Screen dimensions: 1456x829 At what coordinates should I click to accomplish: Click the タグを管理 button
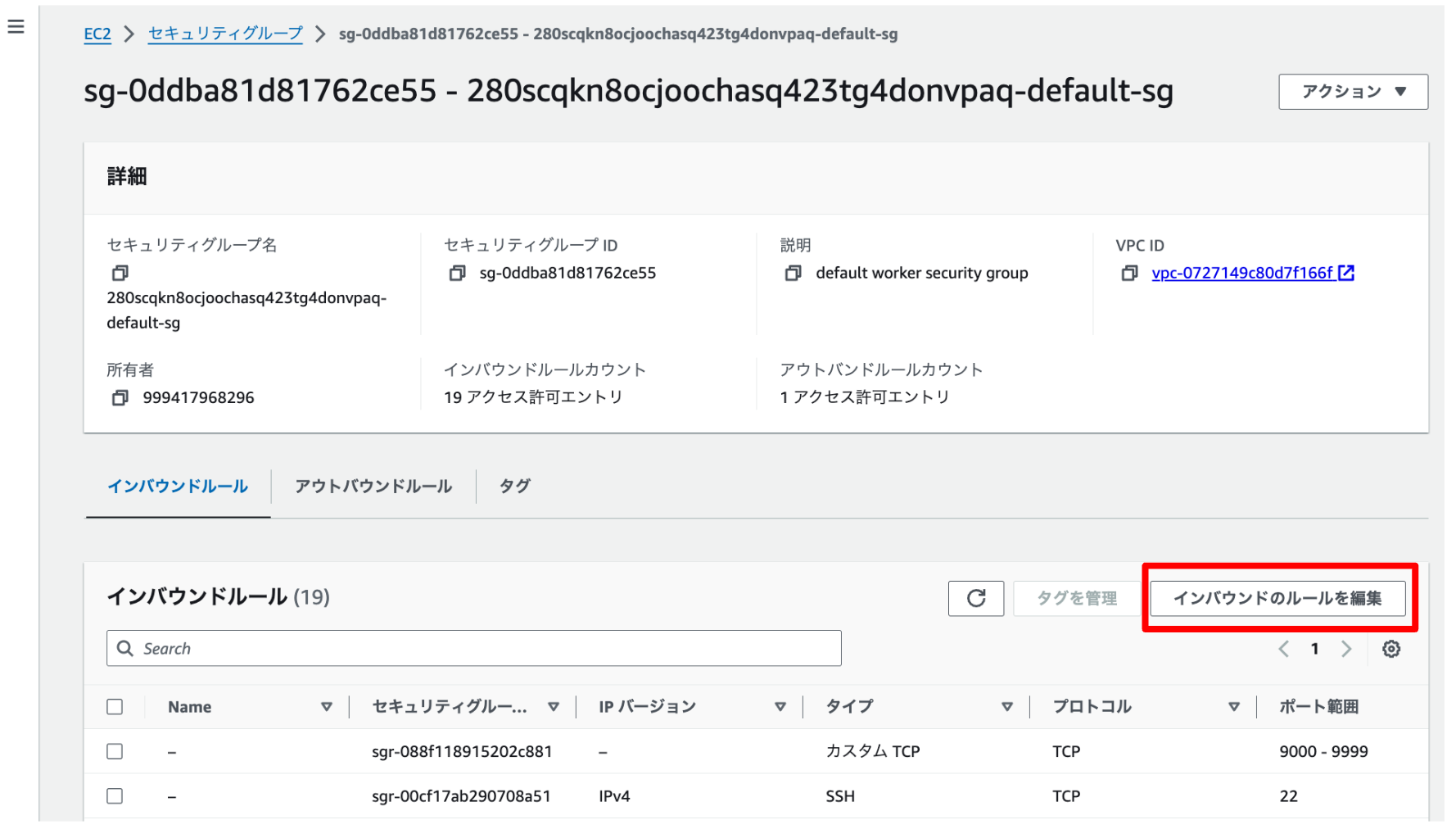click(1077, 598)
